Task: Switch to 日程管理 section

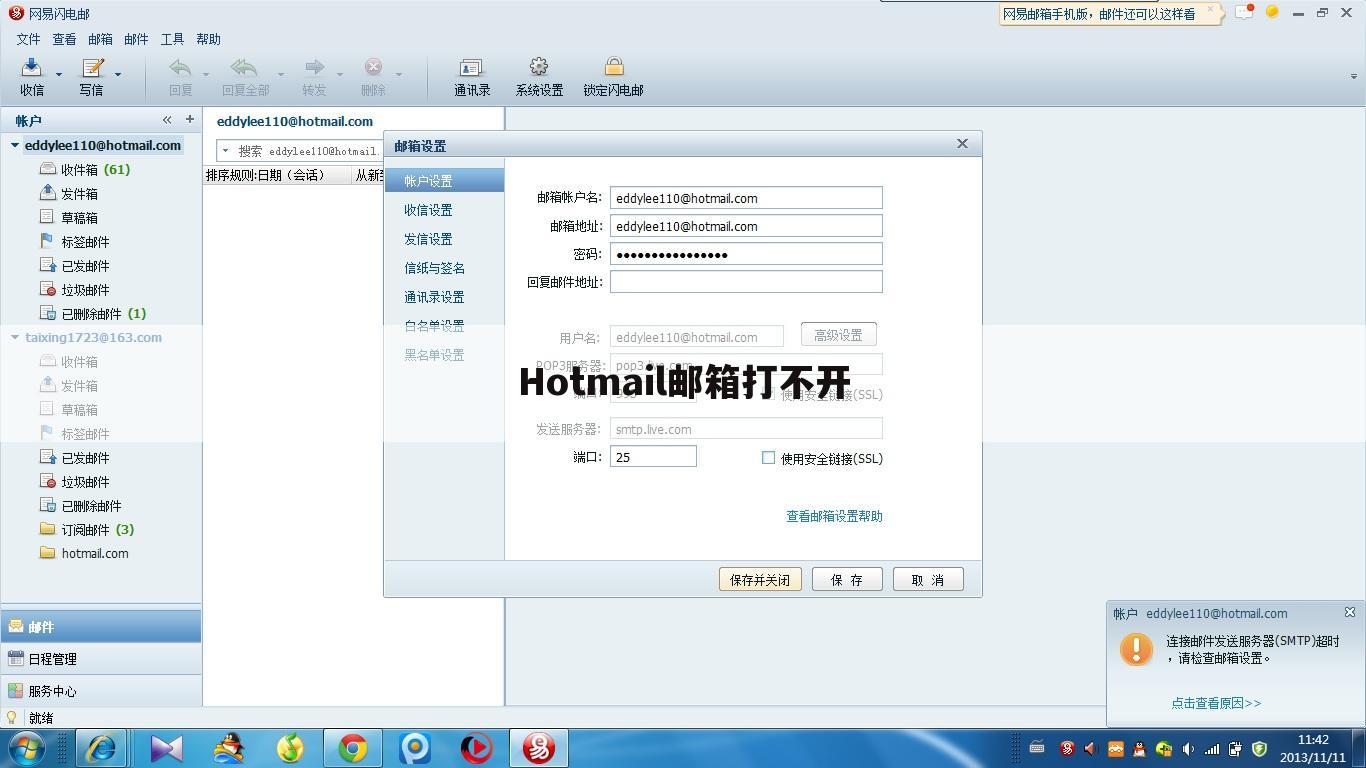Action: (100, 659)
